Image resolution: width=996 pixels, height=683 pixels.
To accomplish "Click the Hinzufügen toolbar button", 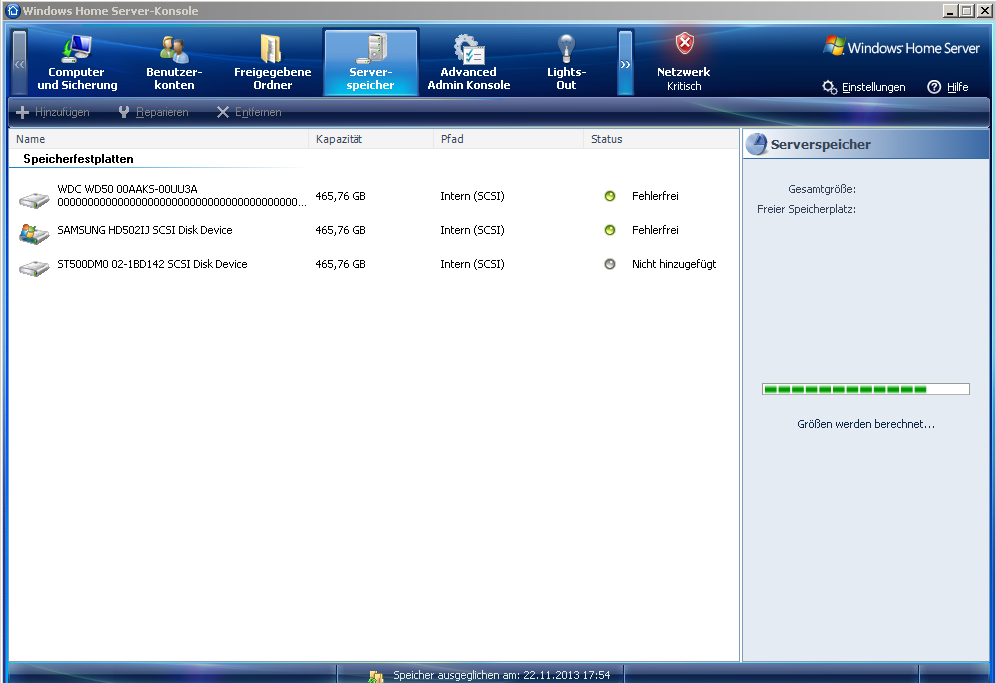I will click(x=53, y=112).
